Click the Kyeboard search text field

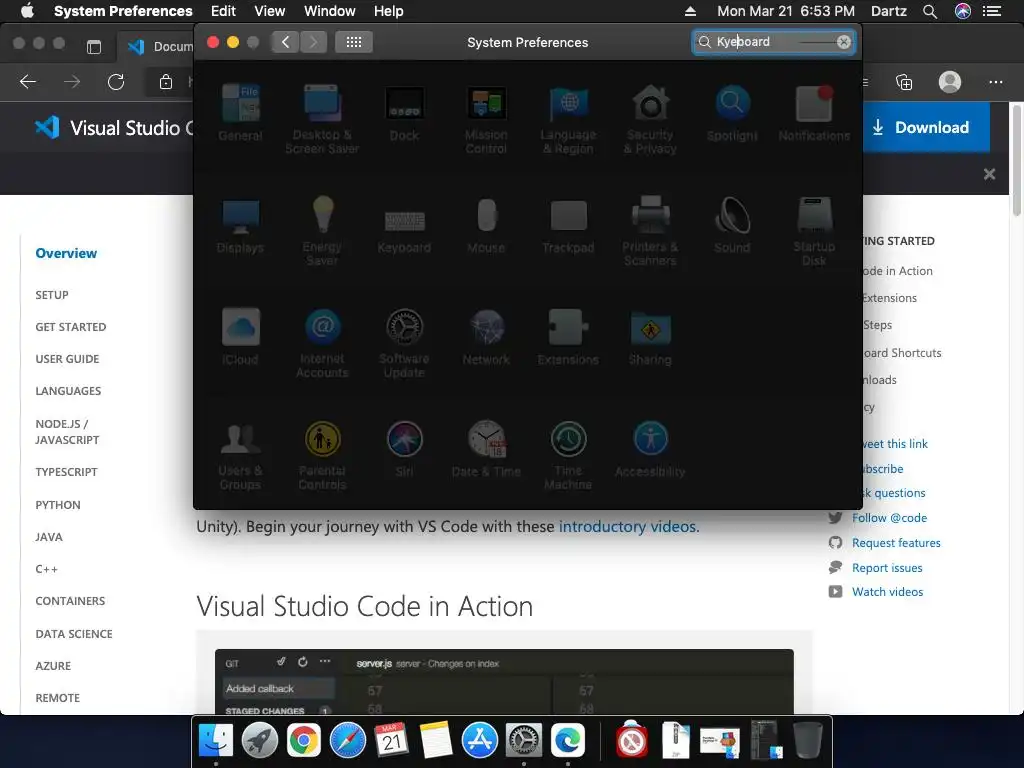[x=774, y=42]
